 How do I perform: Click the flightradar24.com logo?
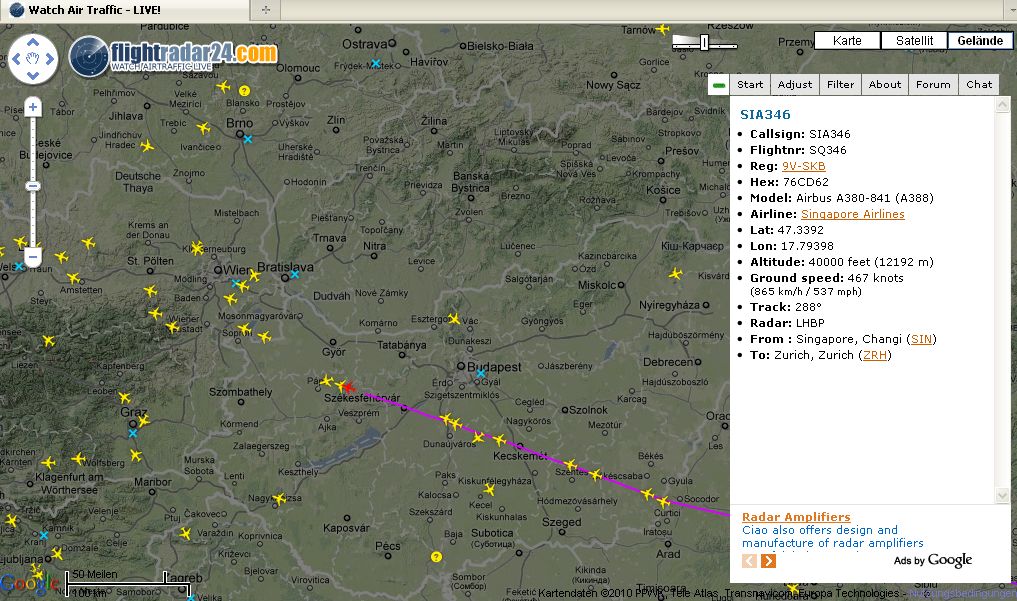click(174, 54)
